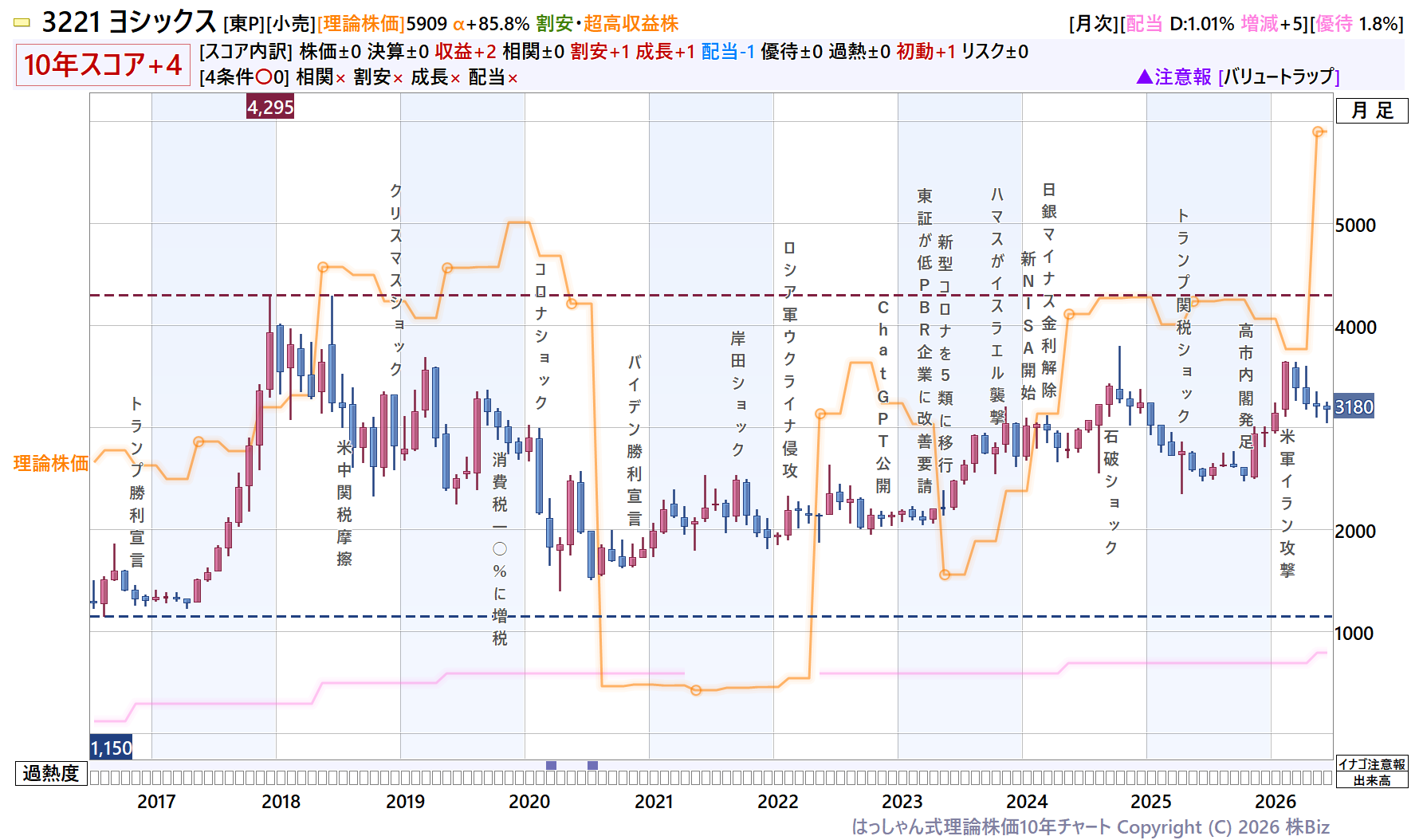Click the 2026 year label on the axis
The width and height of the screenshot is (1419, 840).
(1276, 802)
